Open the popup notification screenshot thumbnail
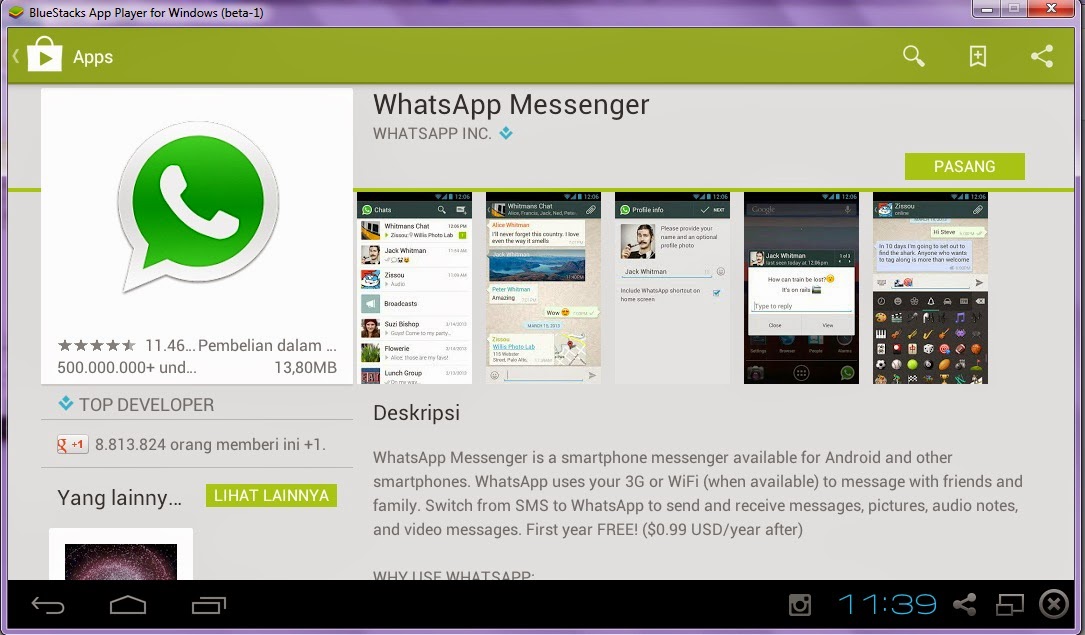Screen dimensions: 1085x635 (x=801, y=288)
